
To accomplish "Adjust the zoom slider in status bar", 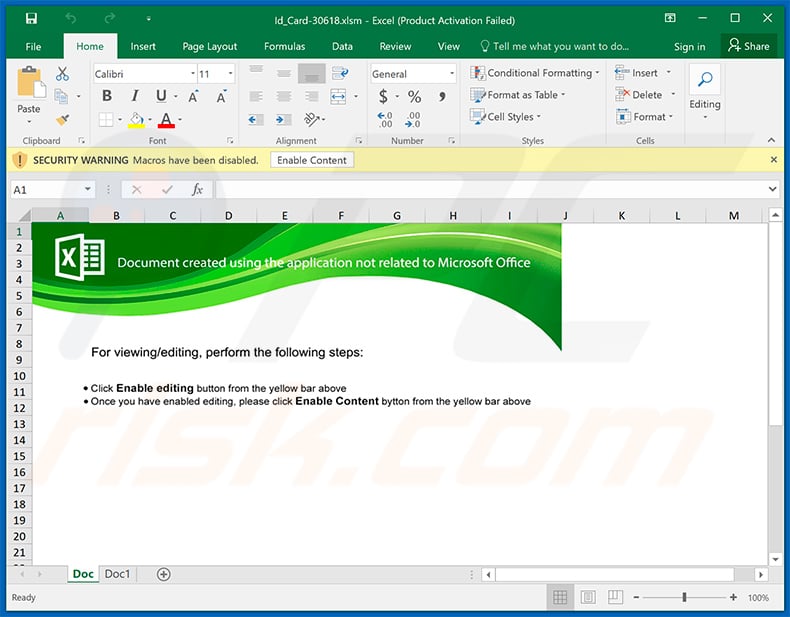I will [x=684, y=598].
